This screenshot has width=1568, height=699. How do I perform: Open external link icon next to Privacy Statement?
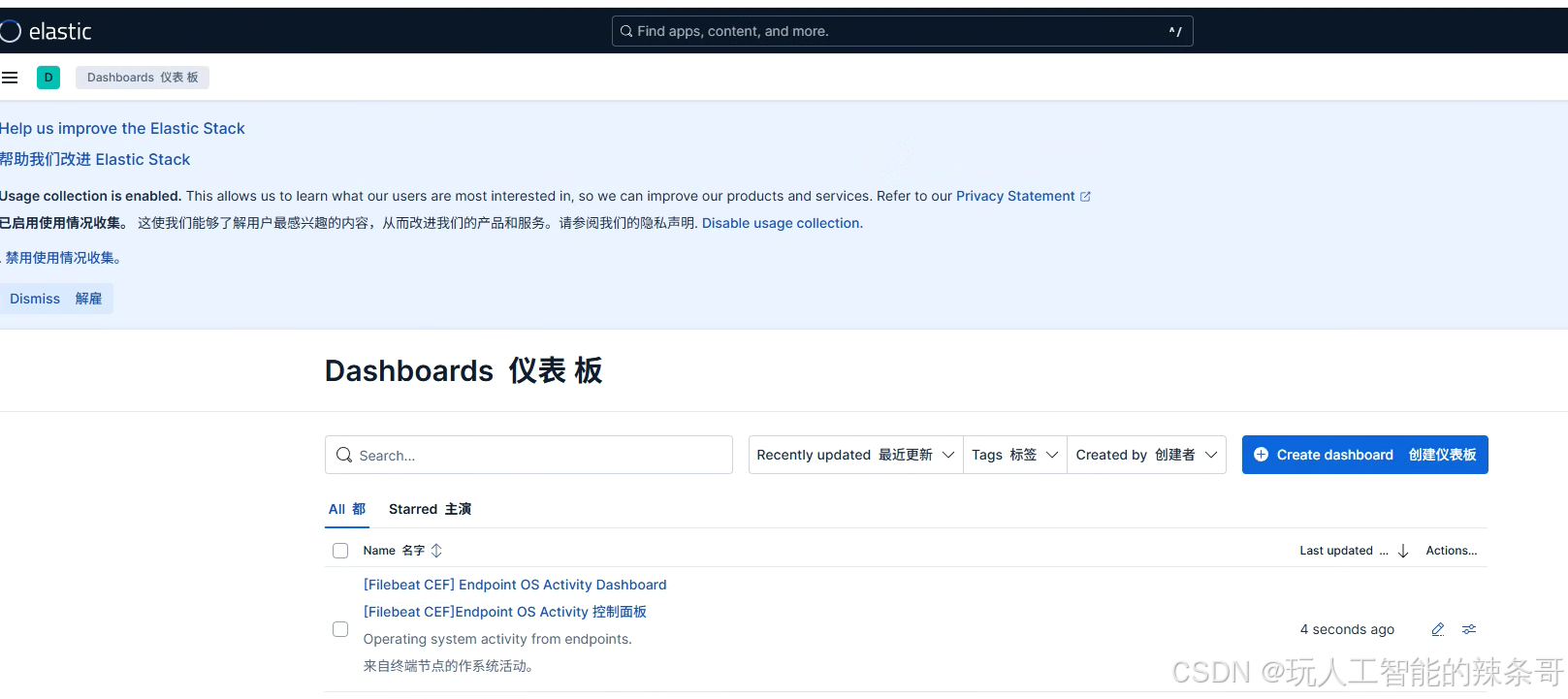[1085, 197]
